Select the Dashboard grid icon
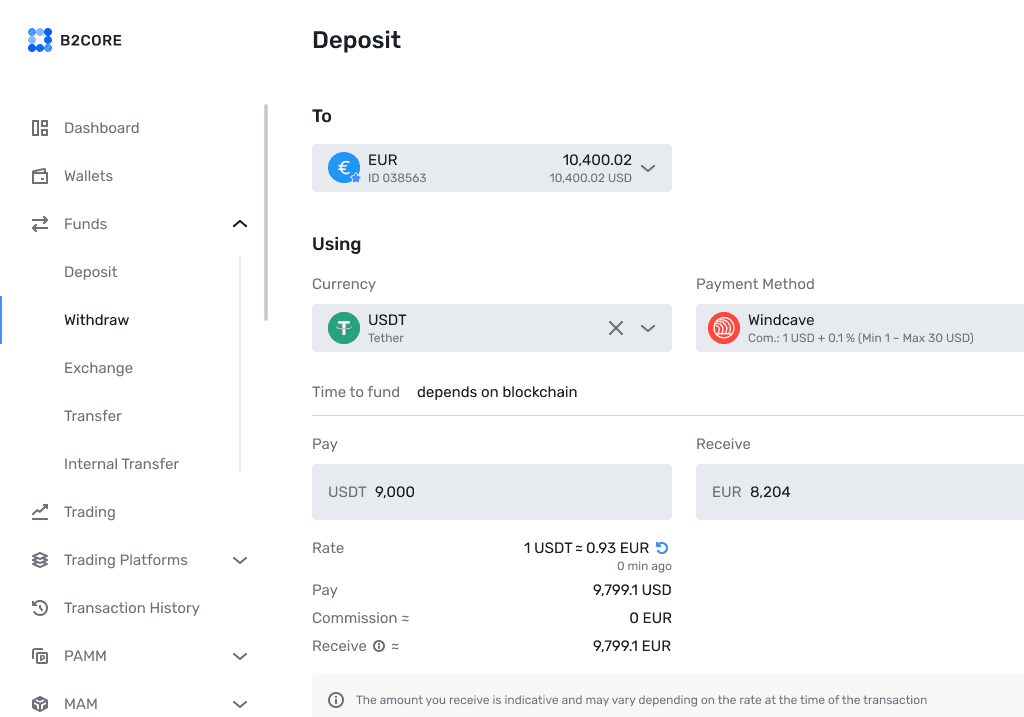Screen dimensions: 1024x717 (x=39, y=128)
